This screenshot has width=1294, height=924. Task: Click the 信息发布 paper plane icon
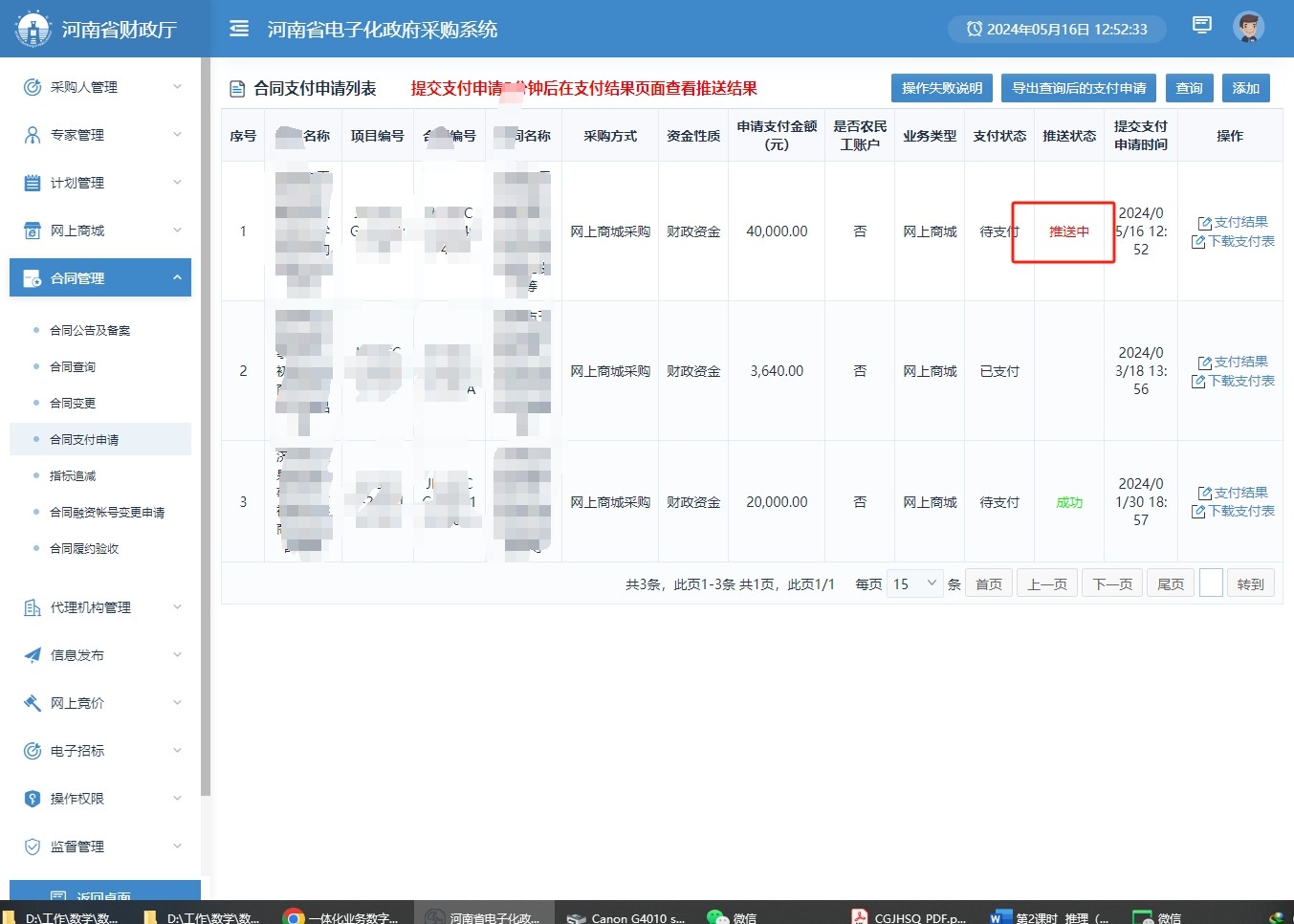(33, 655)
